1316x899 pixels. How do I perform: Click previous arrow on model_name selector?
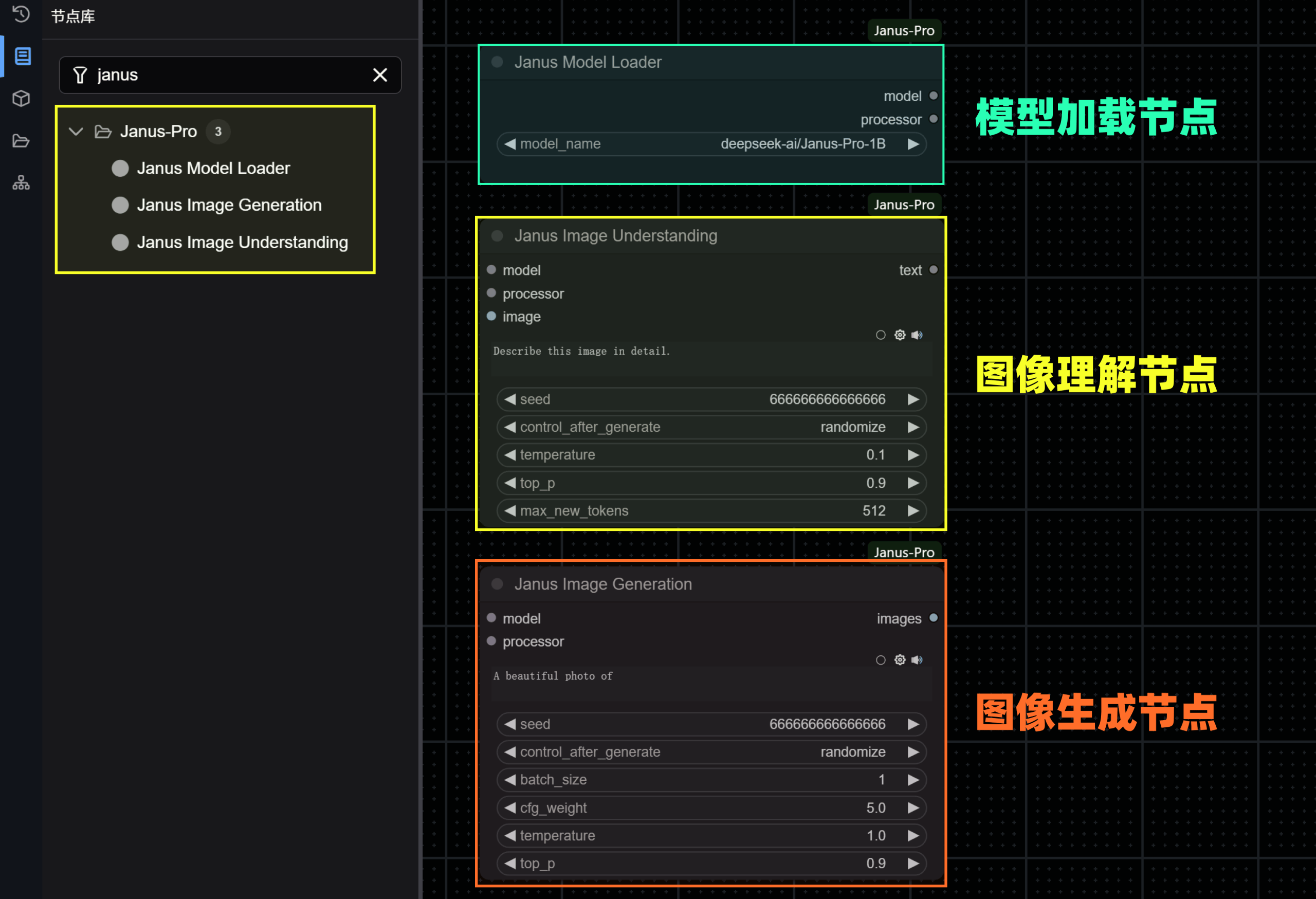(x=509, y=144)
